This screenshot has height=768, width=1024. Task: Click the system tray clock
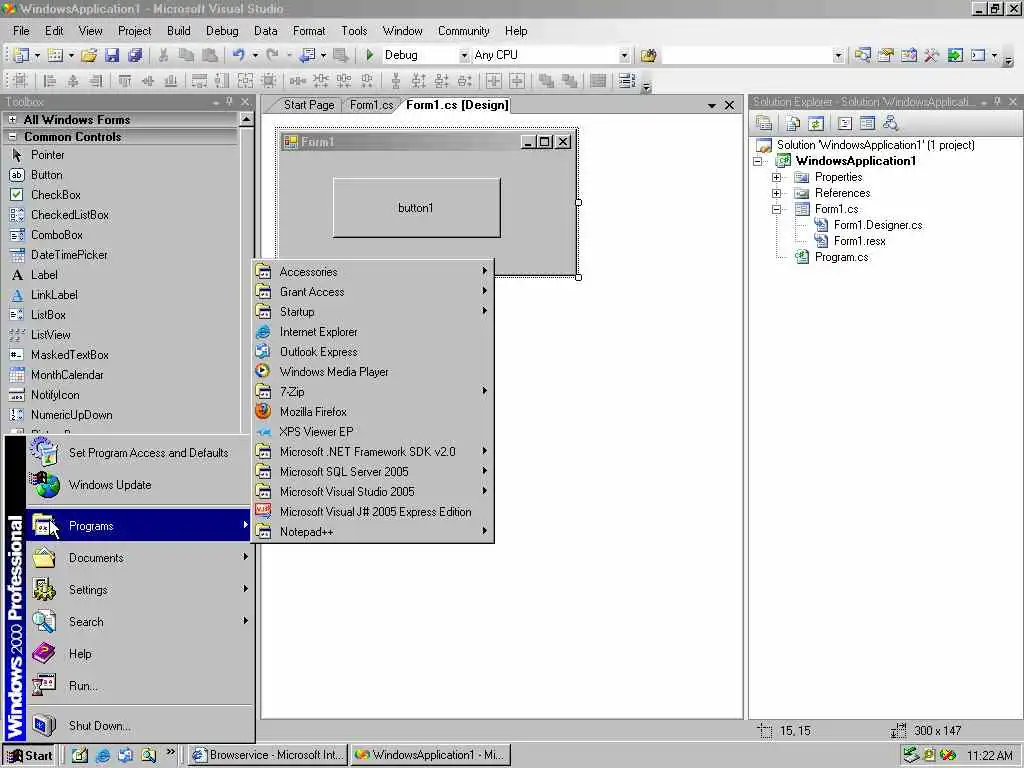[989, 756]
